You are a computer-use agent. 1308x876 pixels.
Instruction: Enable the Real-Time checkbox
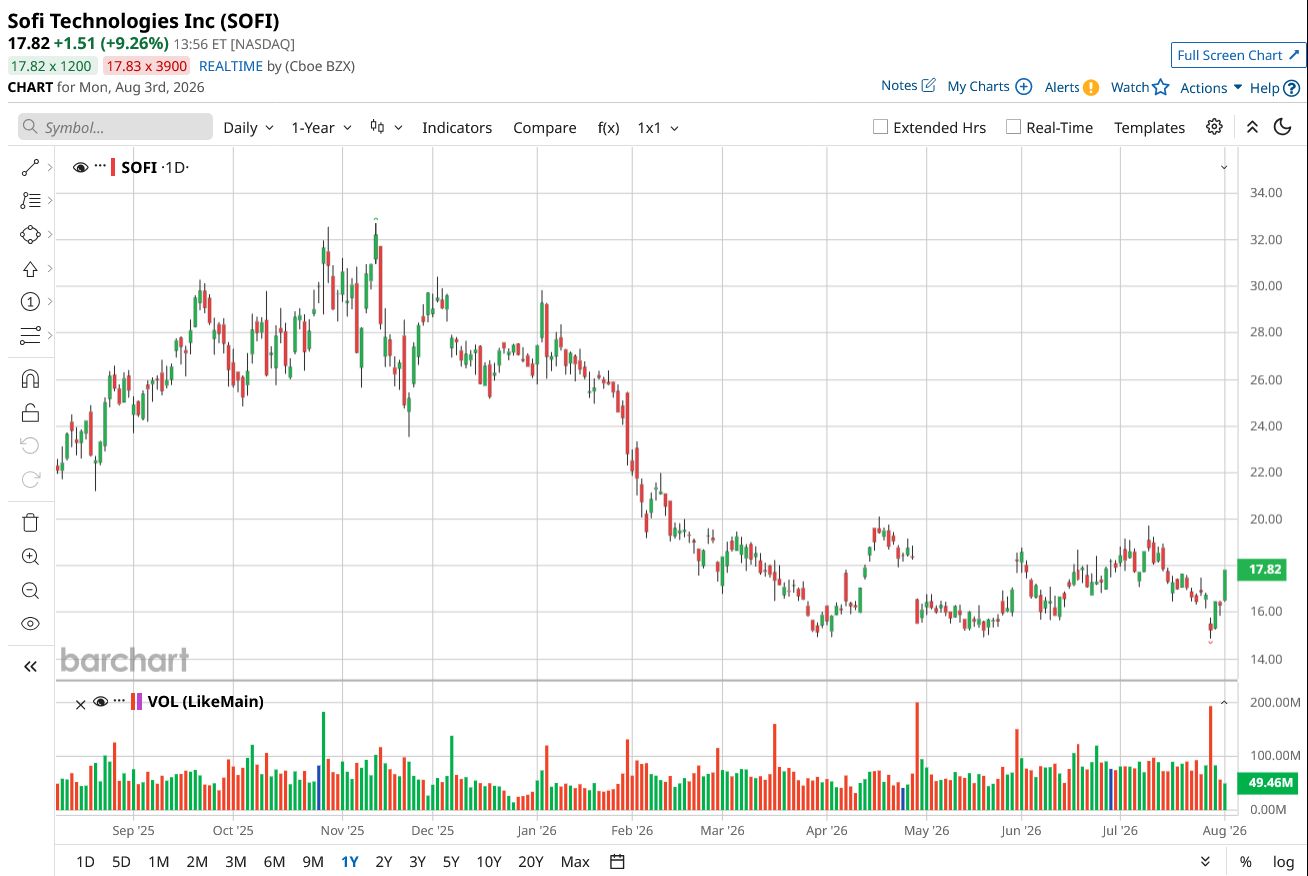pyautogui.click(x=1013, y=127)
